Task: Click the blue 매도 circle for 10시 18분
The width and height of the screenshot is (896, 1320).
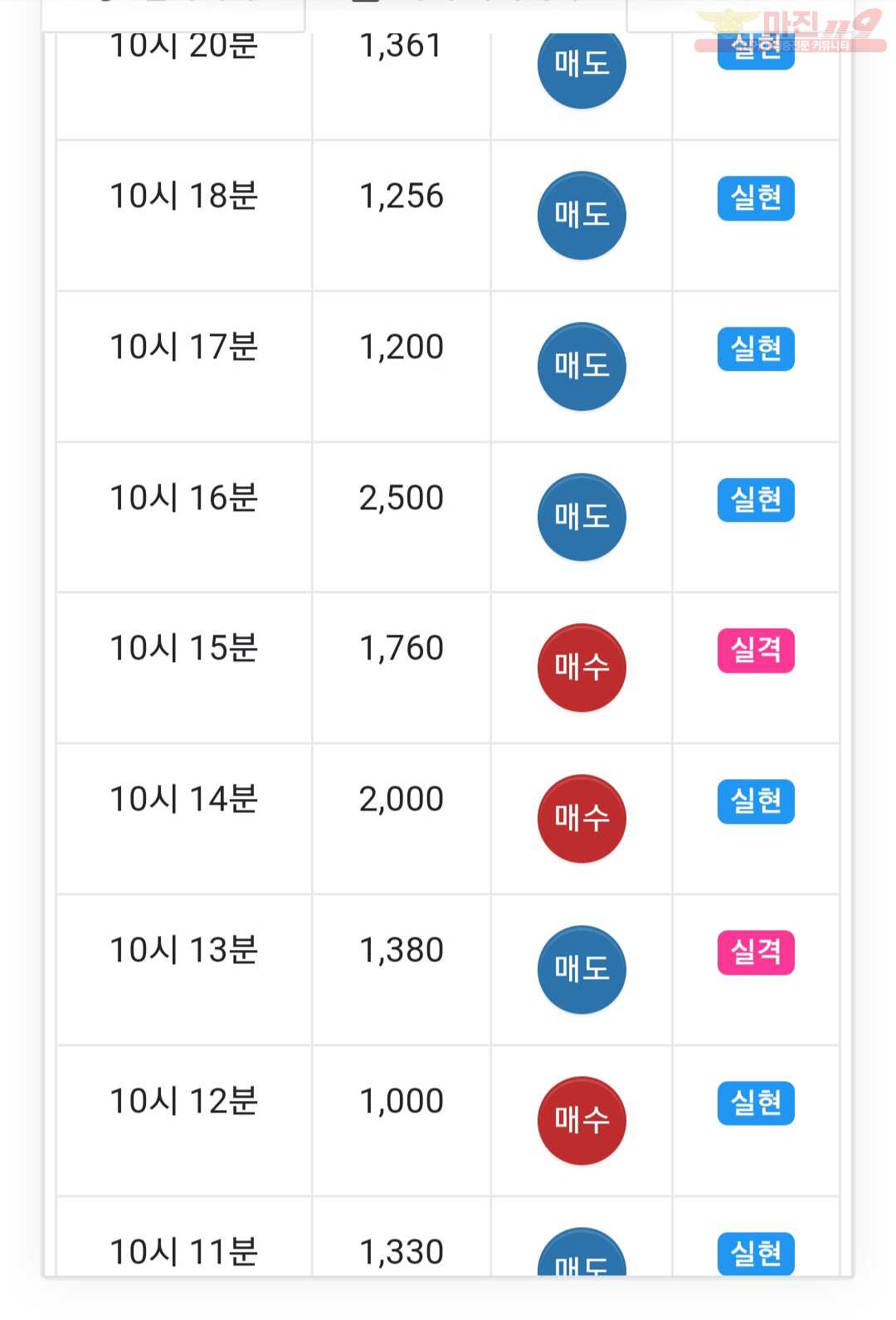Action: (x=582, y=216)
